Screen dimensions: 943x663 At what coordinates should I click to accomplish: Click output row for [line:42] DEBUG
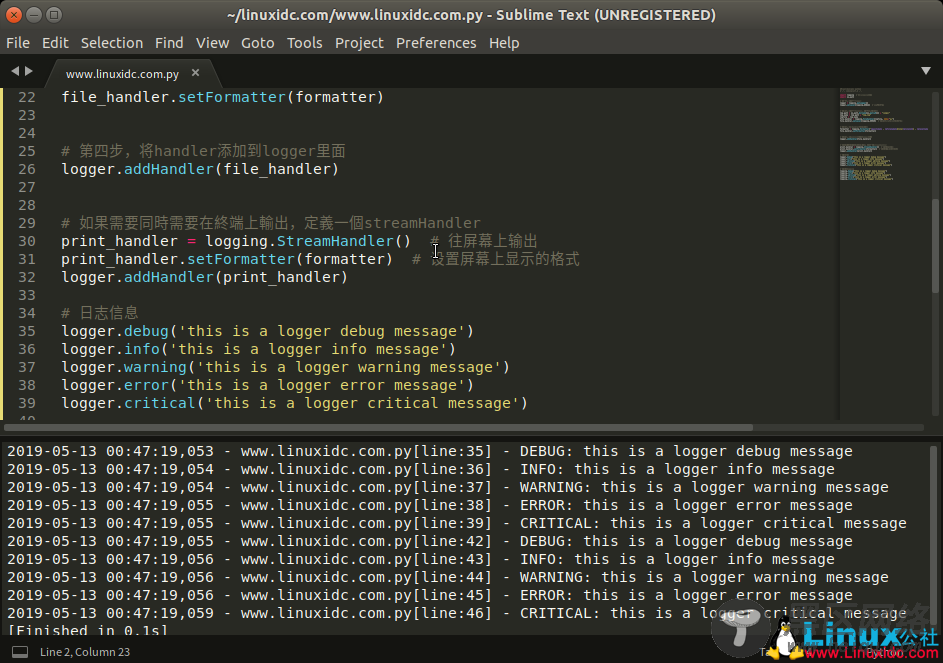[x=429, y=541]
